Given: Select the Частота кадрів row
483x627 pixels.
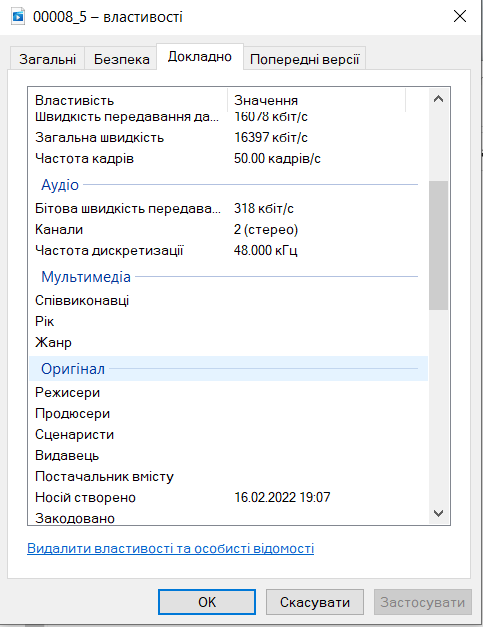Looking at the screenshot, I should pos(228,159).
